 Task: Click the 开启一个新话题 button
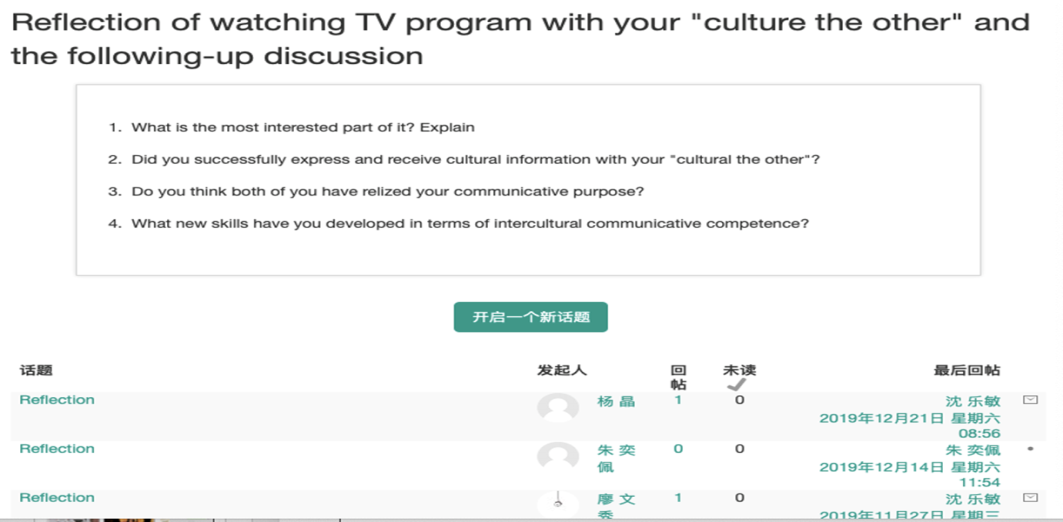pos(530,317)
